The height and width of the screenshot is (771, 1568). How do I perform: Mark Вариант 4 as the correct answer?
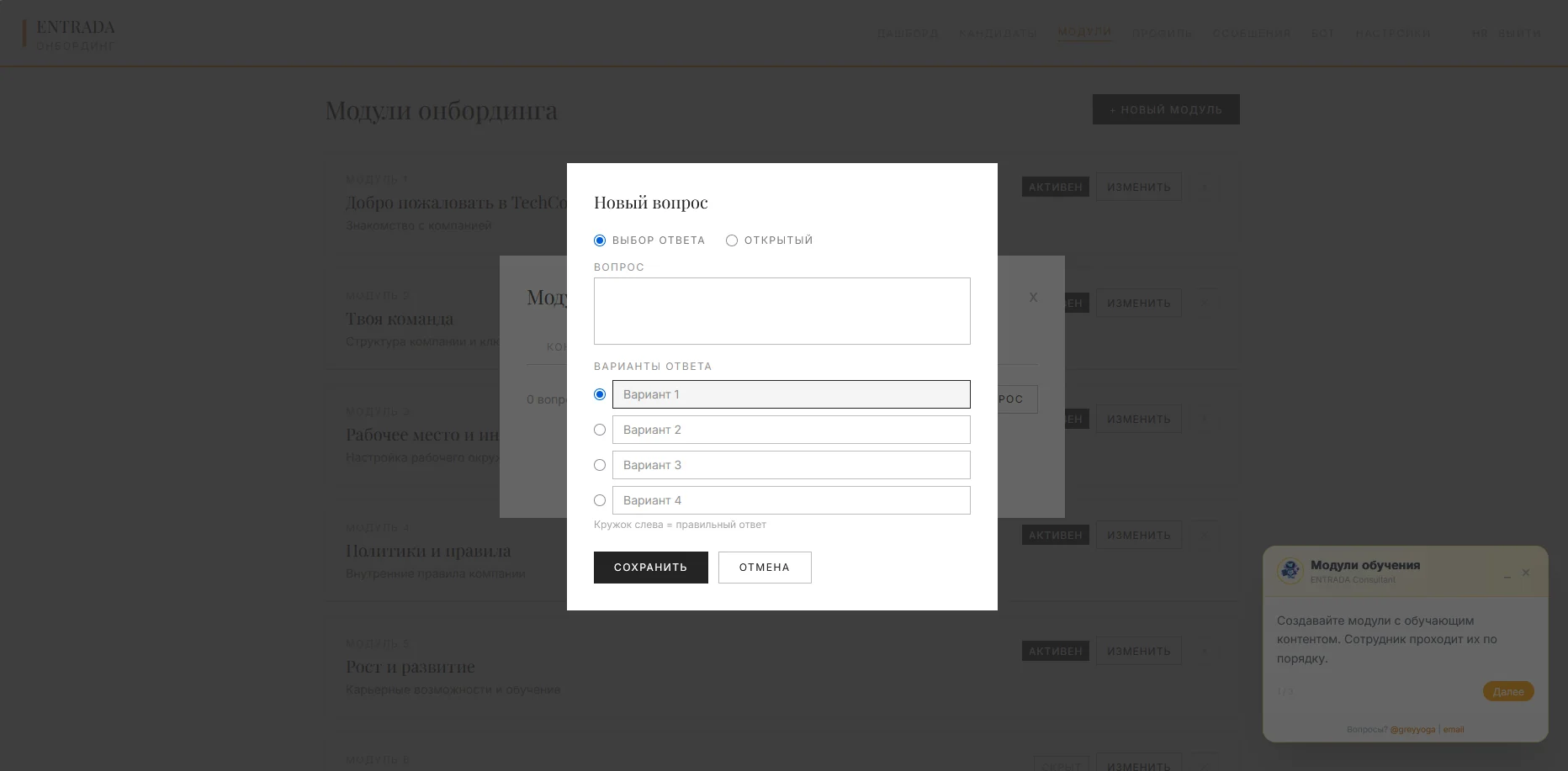600,500
